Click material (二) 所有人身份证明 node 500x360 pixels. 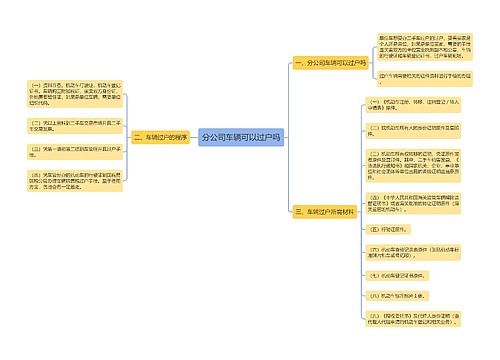click(x=413, y=131)
